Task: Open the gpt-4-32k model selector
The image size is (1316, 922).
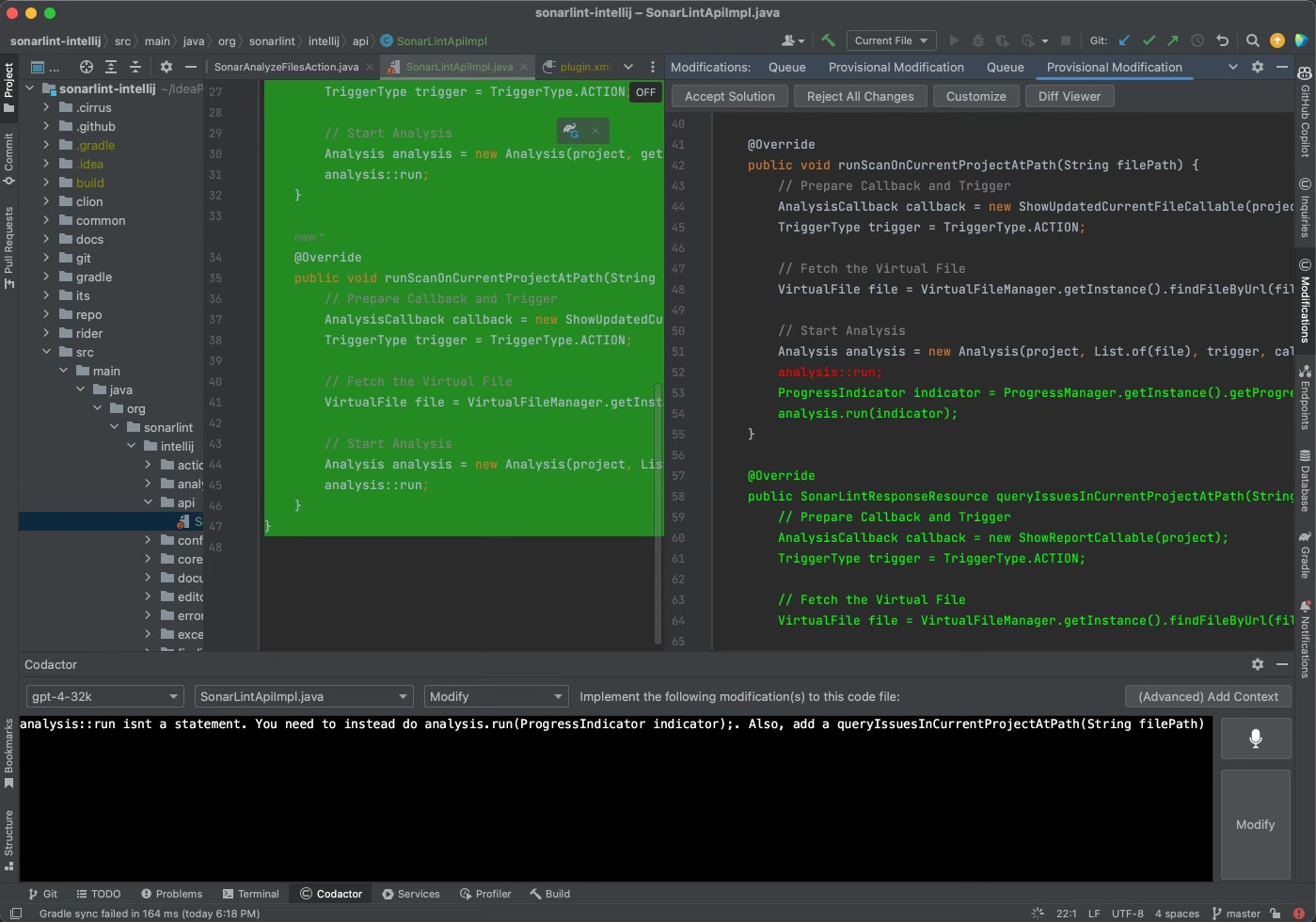Action: (103, 696)
